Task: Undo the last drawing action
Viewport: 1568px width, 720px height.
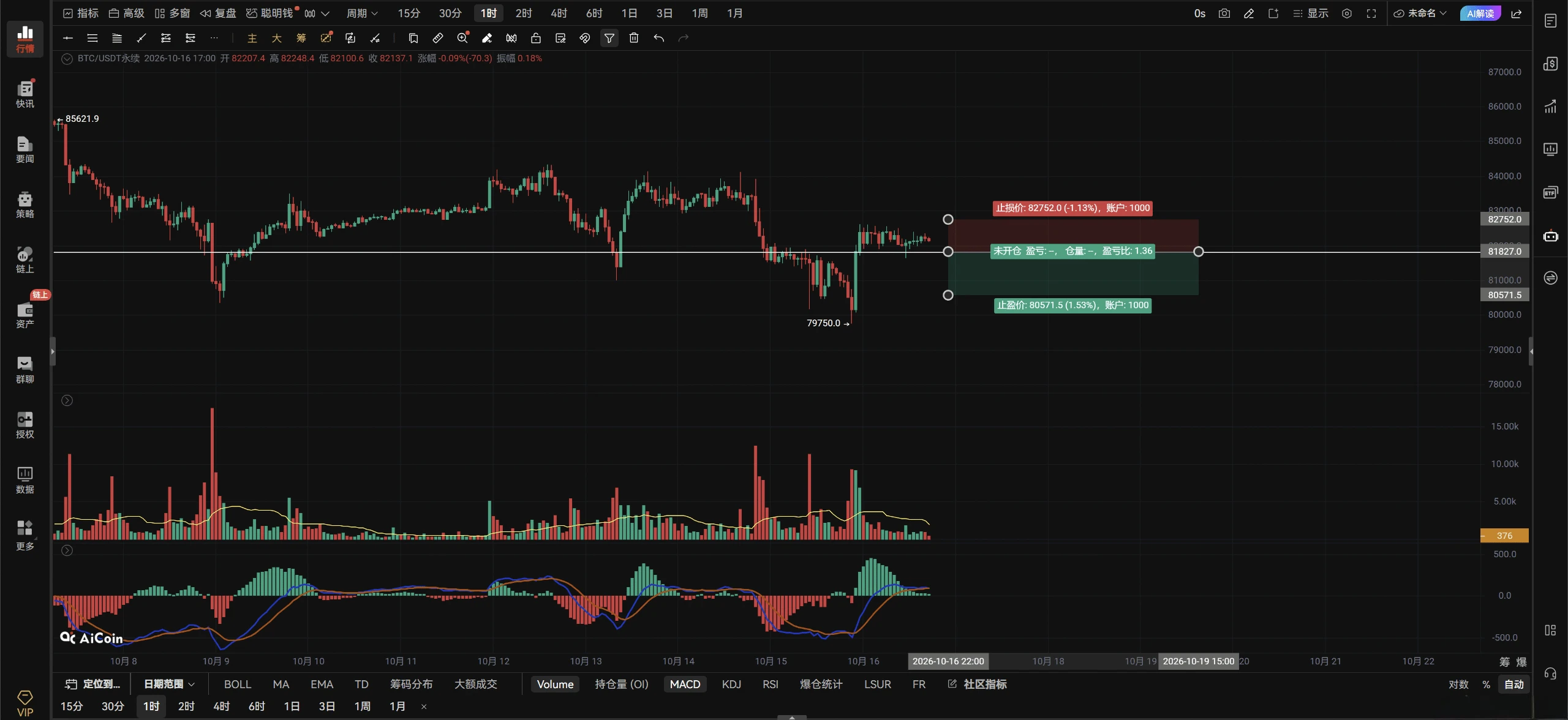Action: 658,38
